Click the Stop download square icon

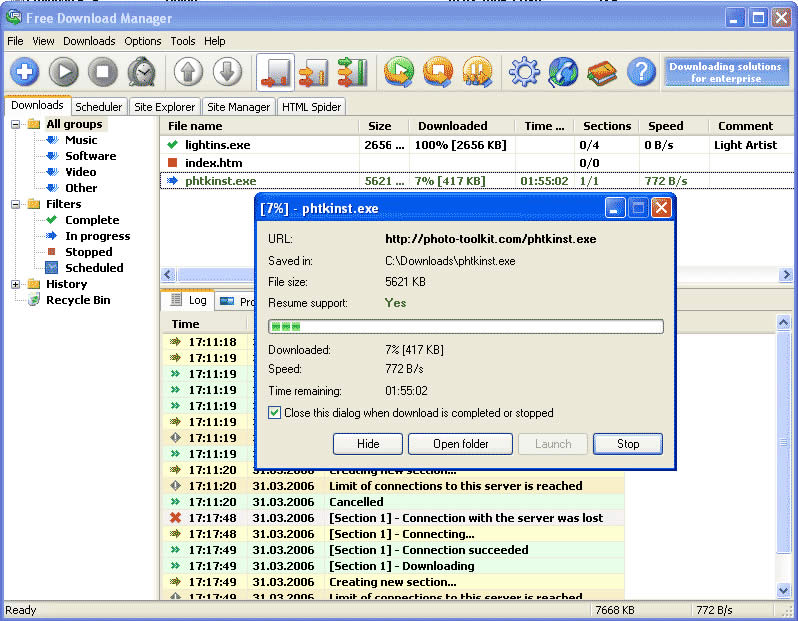coord(102,72)
